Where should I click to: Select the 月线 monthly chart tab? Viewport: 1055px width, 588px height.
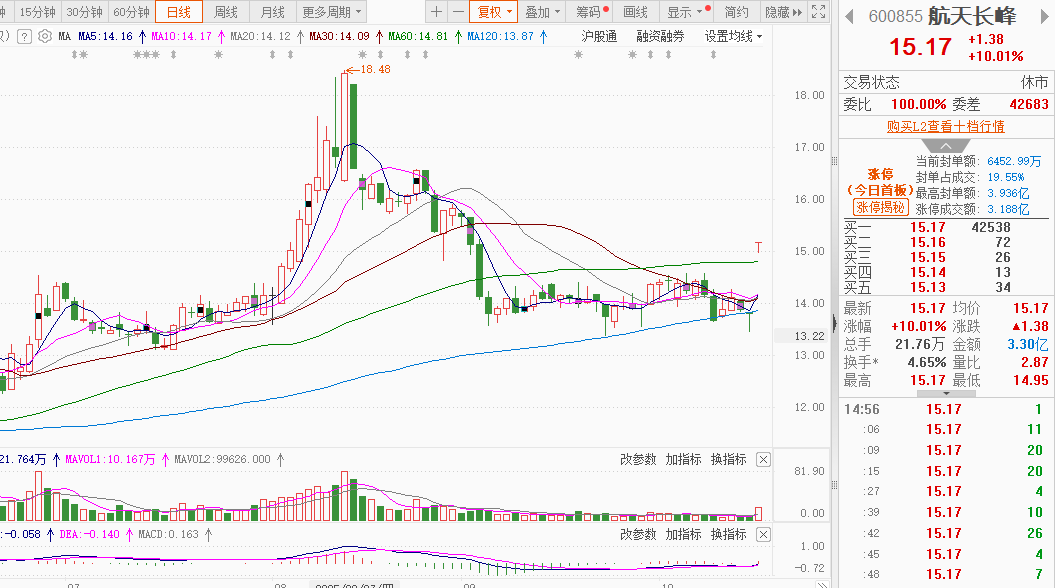tap(272, 12)
